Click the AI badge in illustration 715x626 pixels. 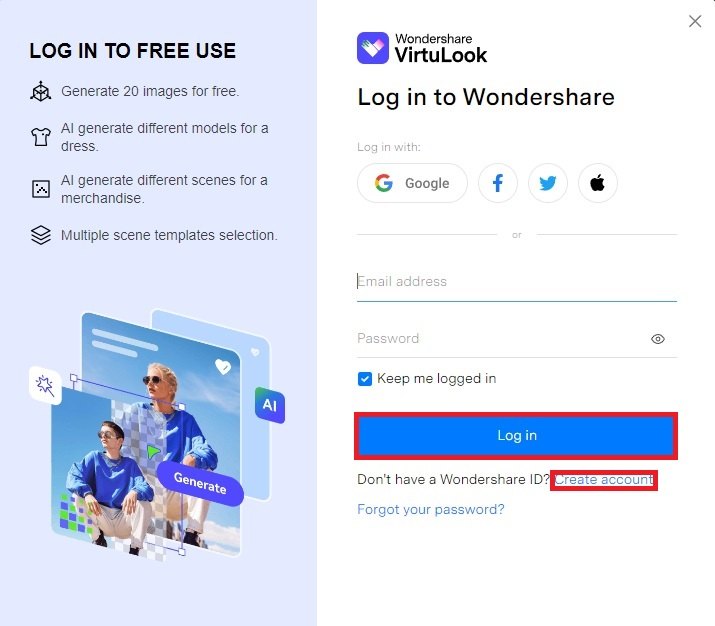(270, 405)
